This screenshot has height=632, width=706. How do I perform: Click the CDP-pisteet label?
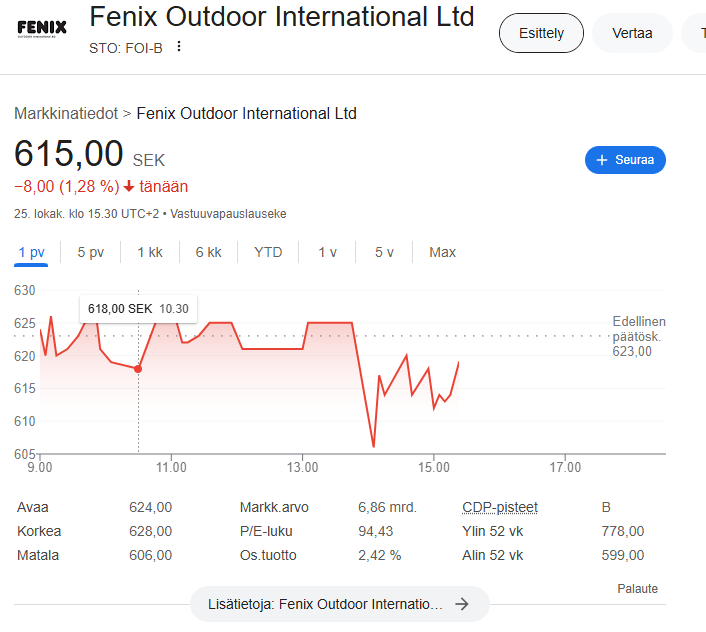coord(500,507)
